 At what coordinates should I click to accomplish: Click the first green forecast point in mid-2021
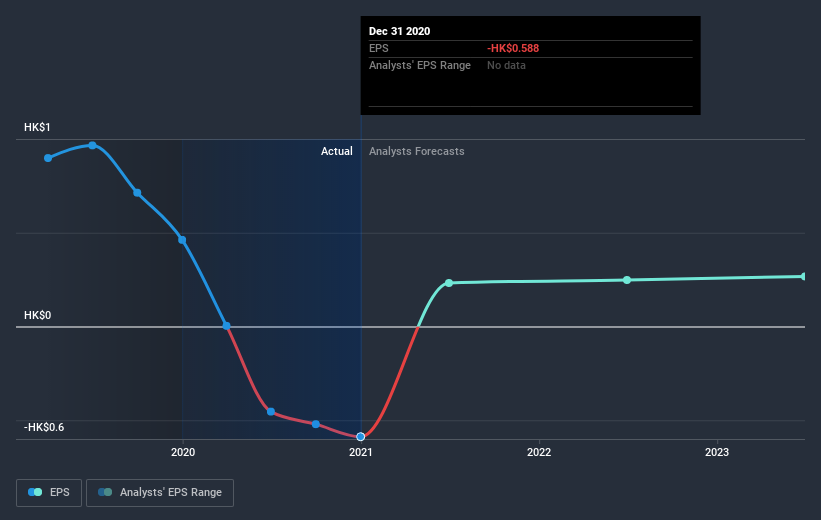click(449, 283)
